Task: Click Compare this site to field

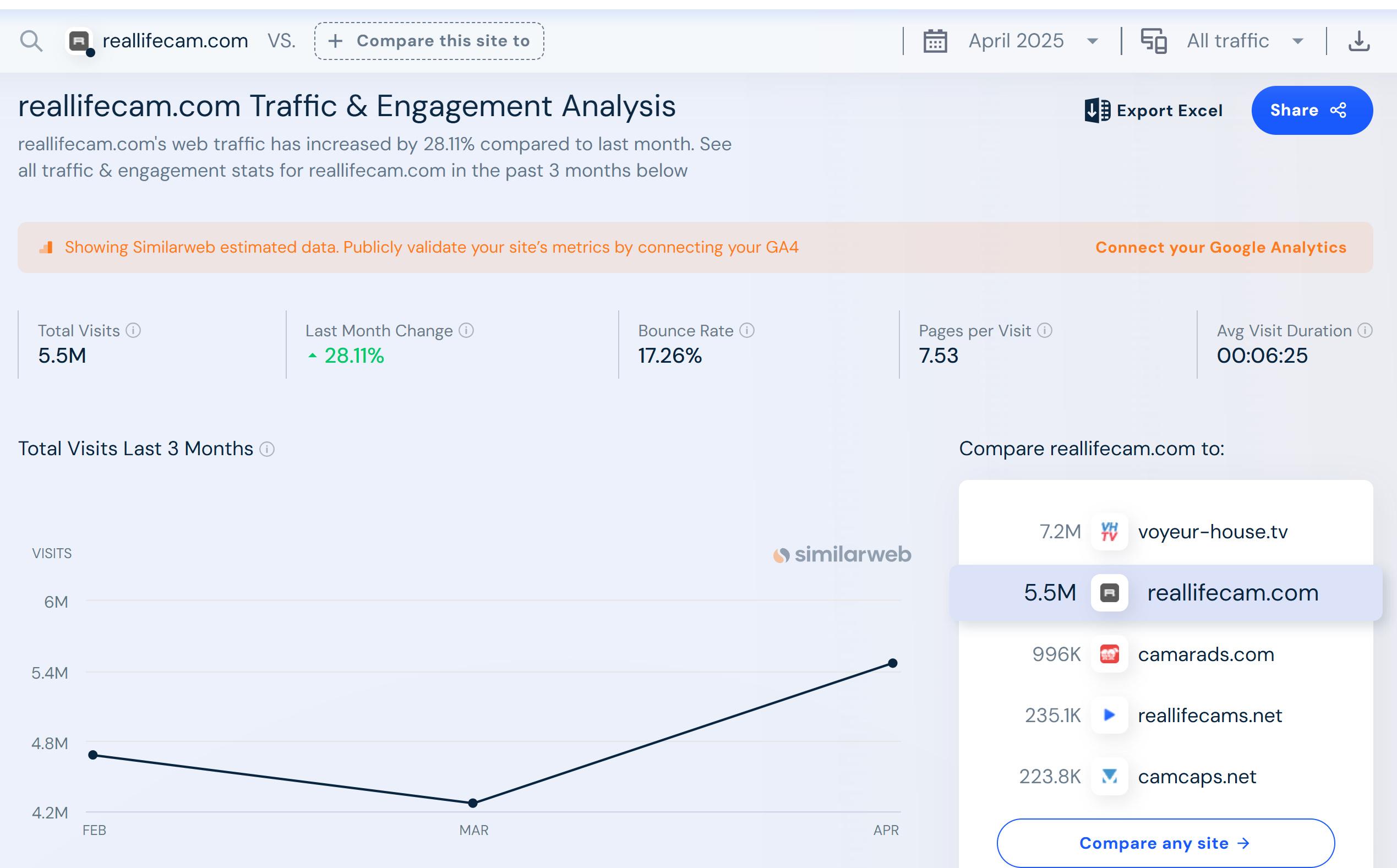Action: click(429, 41)
